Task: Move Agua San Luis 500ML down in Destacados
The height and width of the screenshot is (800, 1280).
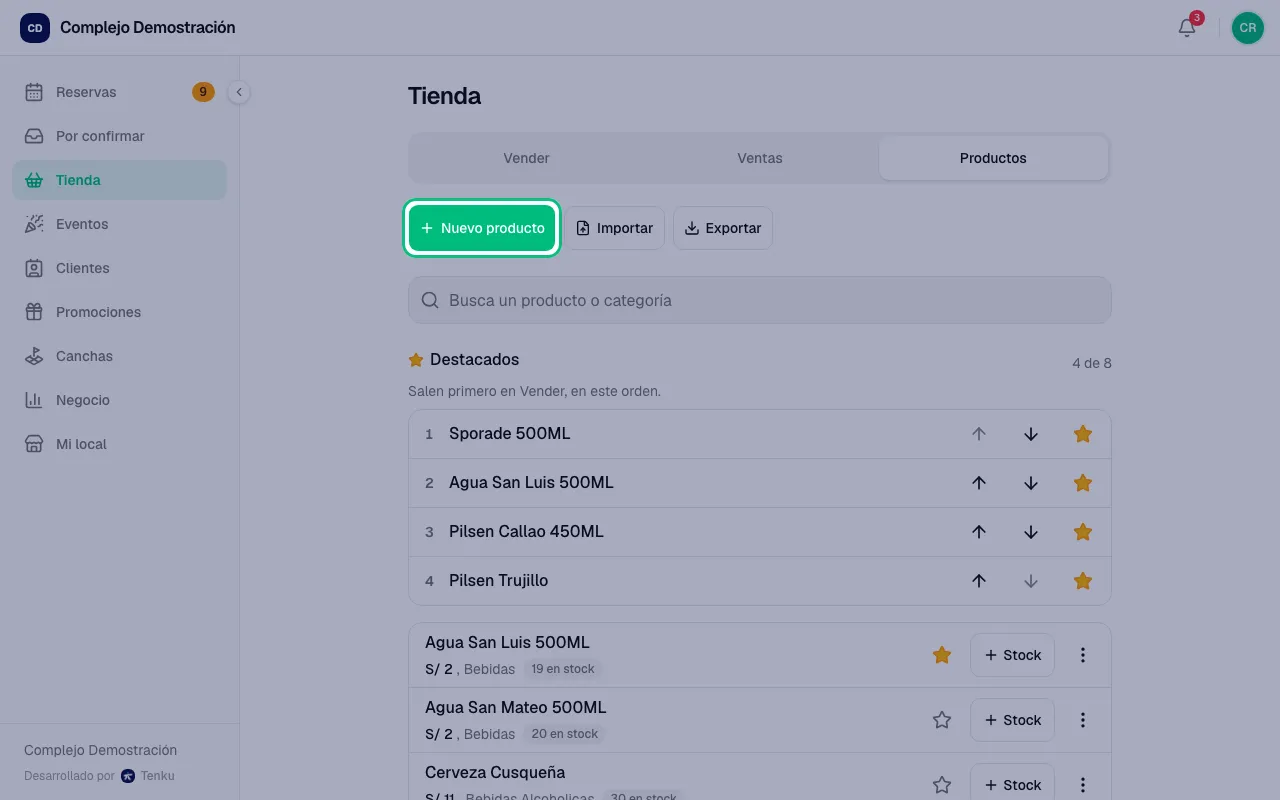Action: 1031,483
